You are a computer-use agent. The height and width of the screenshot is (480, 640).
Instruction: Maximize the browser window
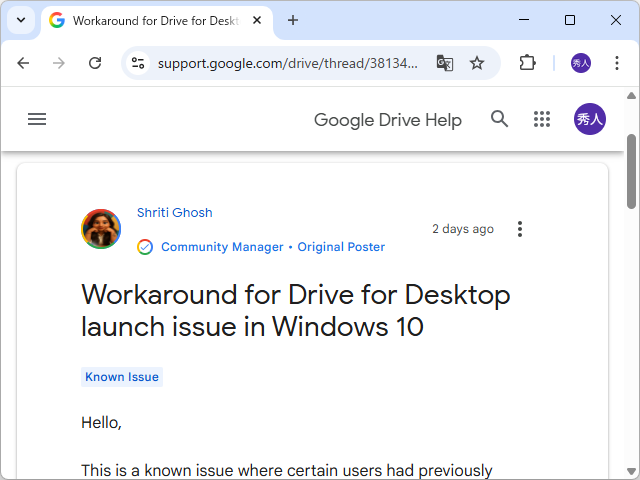point(570,20)
